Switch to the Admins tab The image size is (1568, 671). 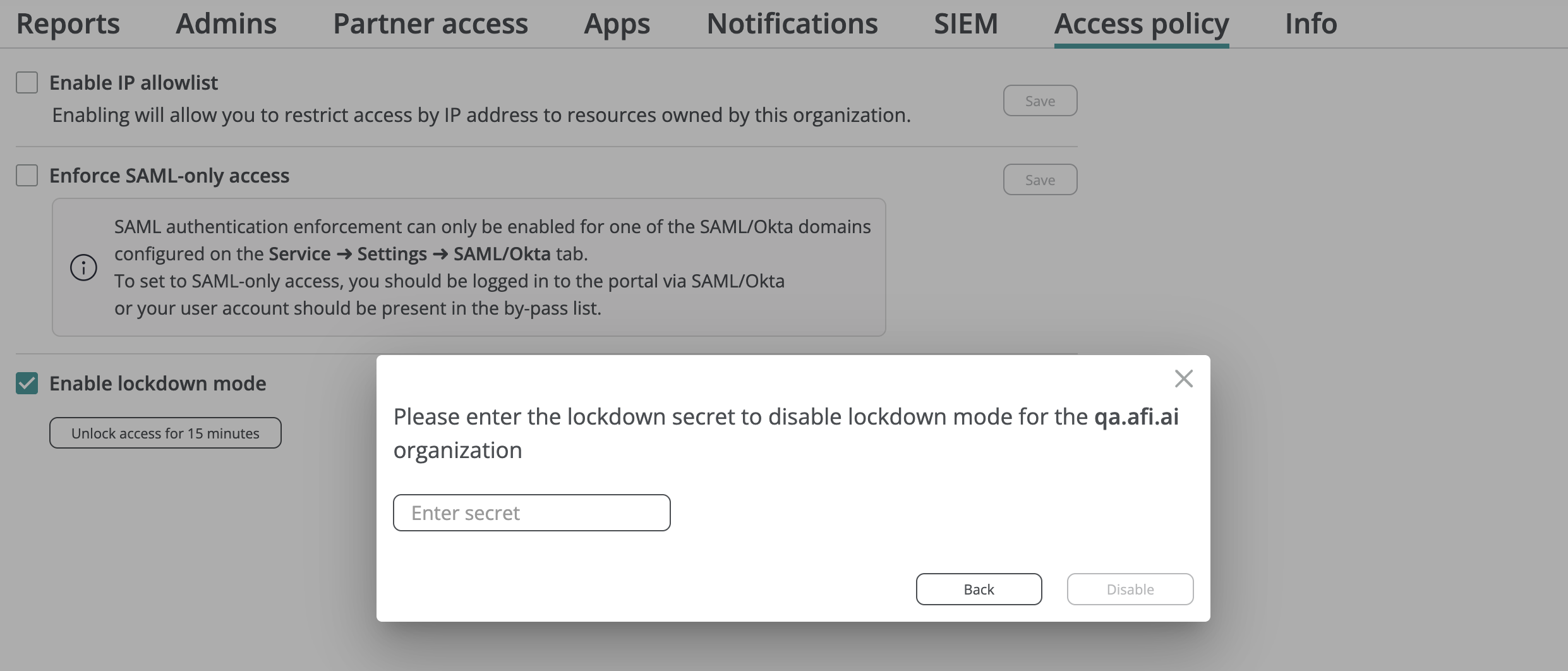coord(226,24)
